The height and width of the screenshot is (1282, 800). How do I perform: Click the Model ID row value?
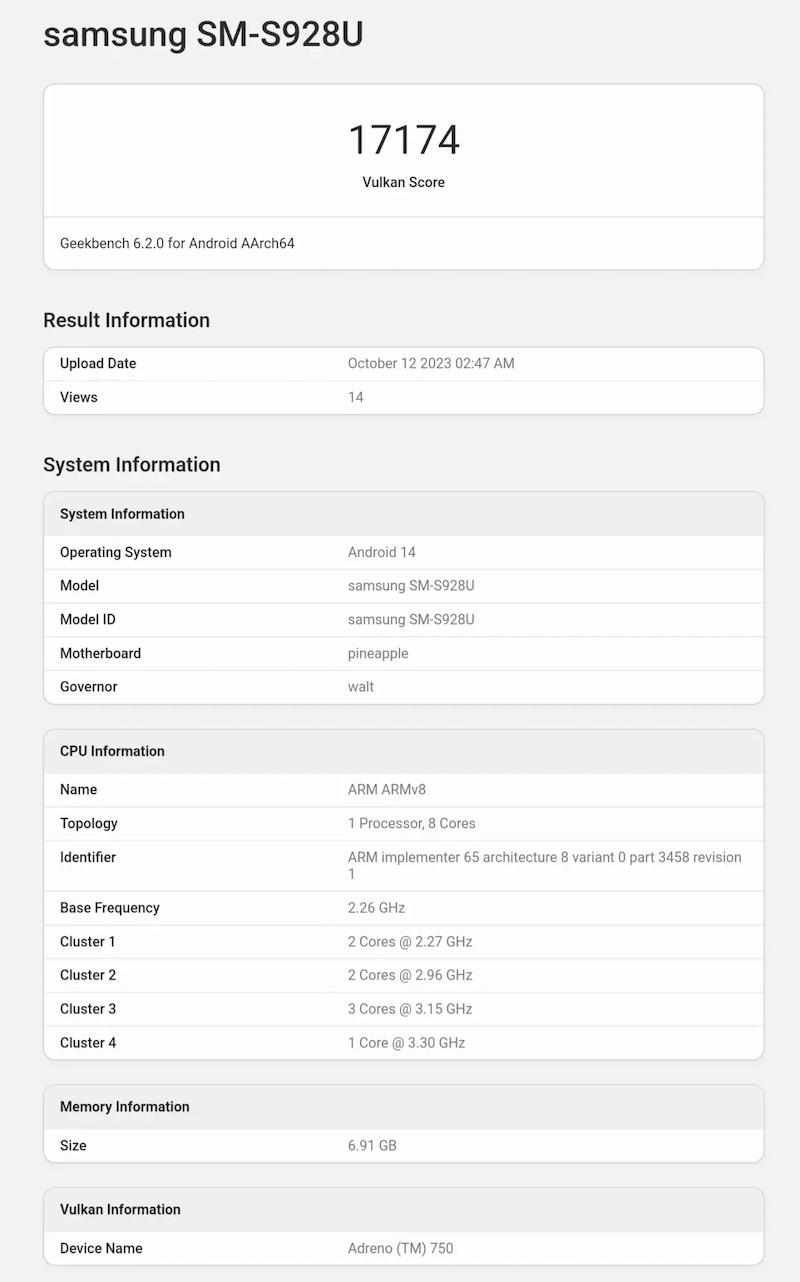click(411, 619)
